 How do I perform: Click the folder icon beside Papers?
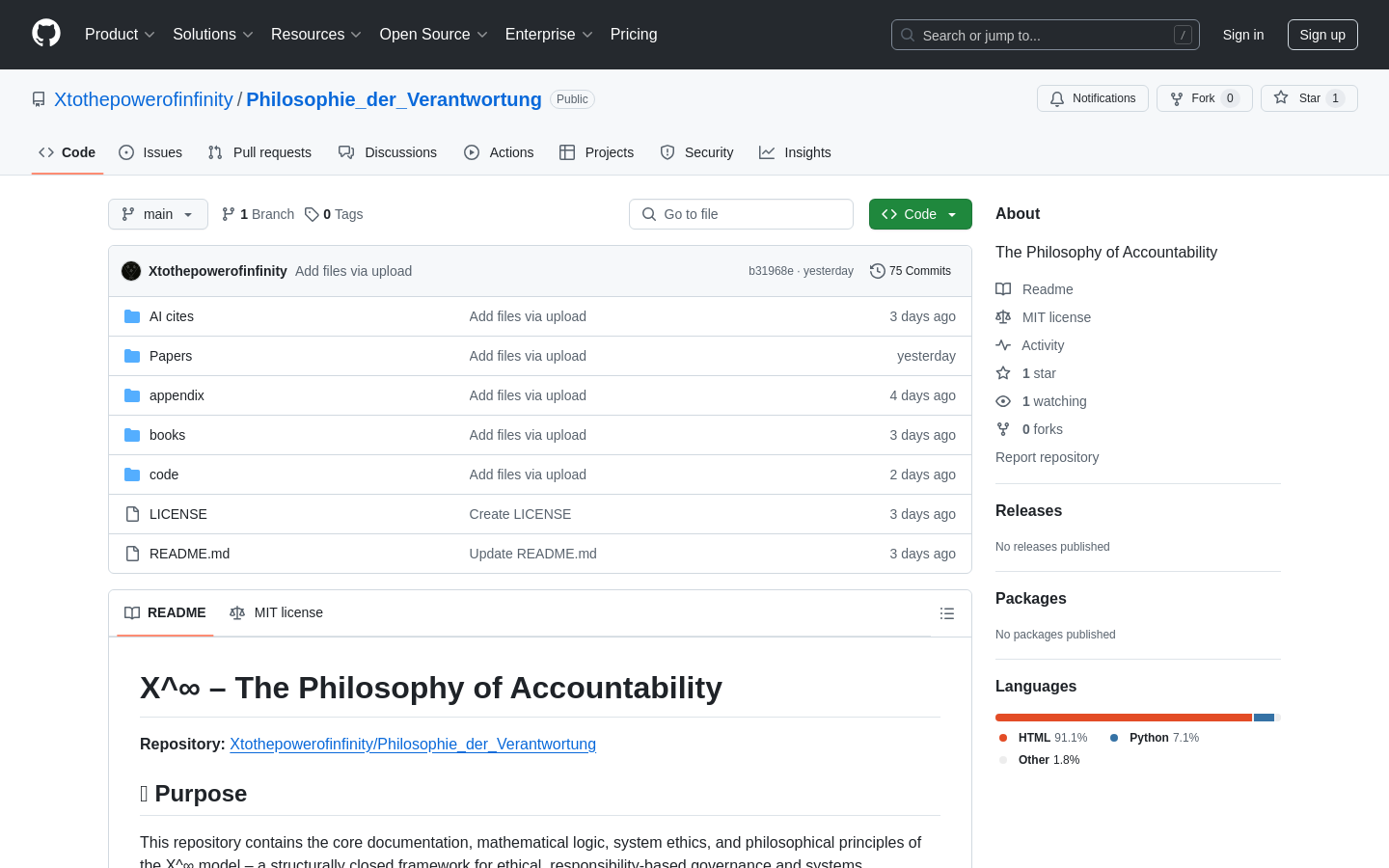[132, 356]
